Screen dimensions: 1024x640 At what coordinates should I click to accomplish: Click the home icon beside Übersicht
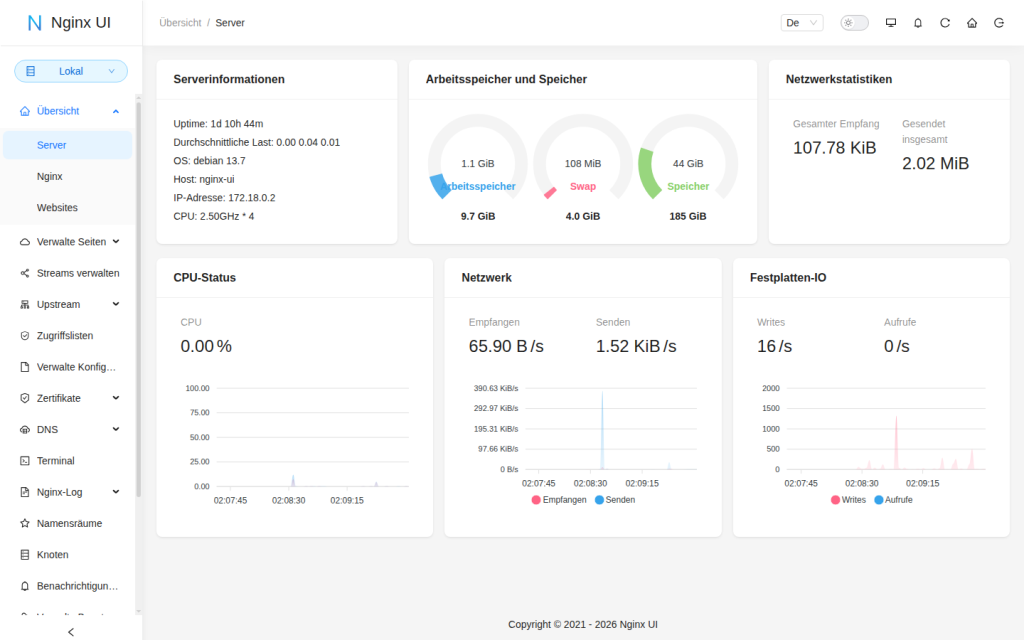25,111
